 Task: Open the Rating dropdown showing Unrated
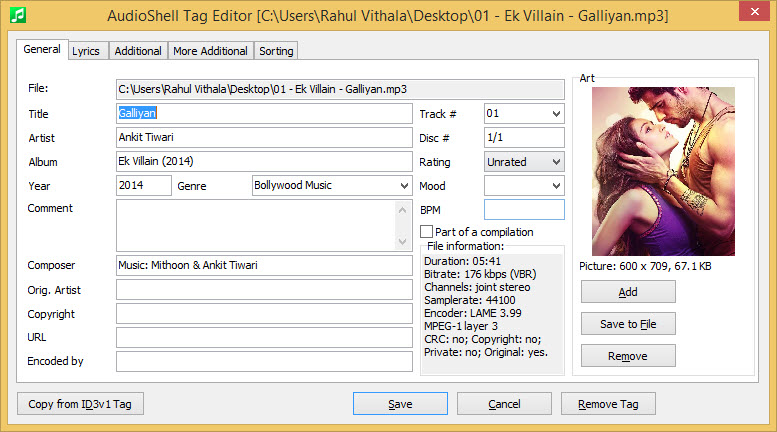point(524,162)
